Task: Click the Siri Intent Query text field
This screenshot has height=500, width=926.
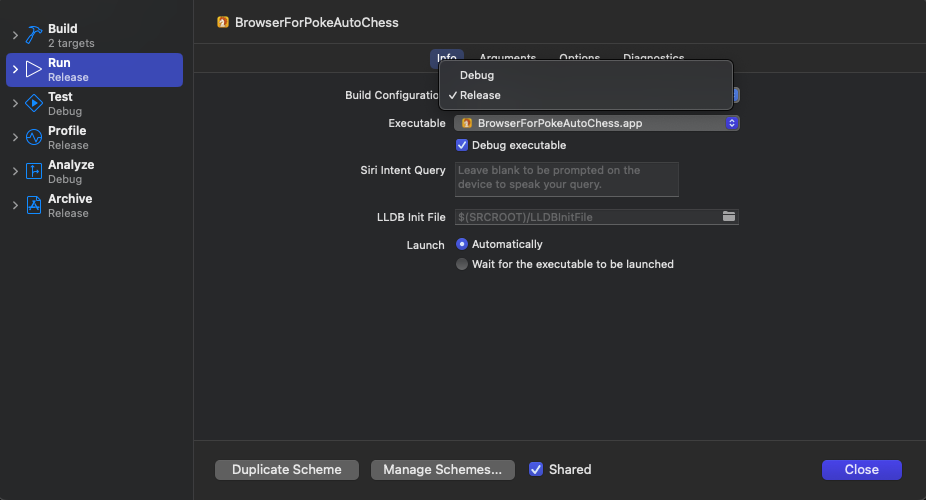Action: point(566,179)
